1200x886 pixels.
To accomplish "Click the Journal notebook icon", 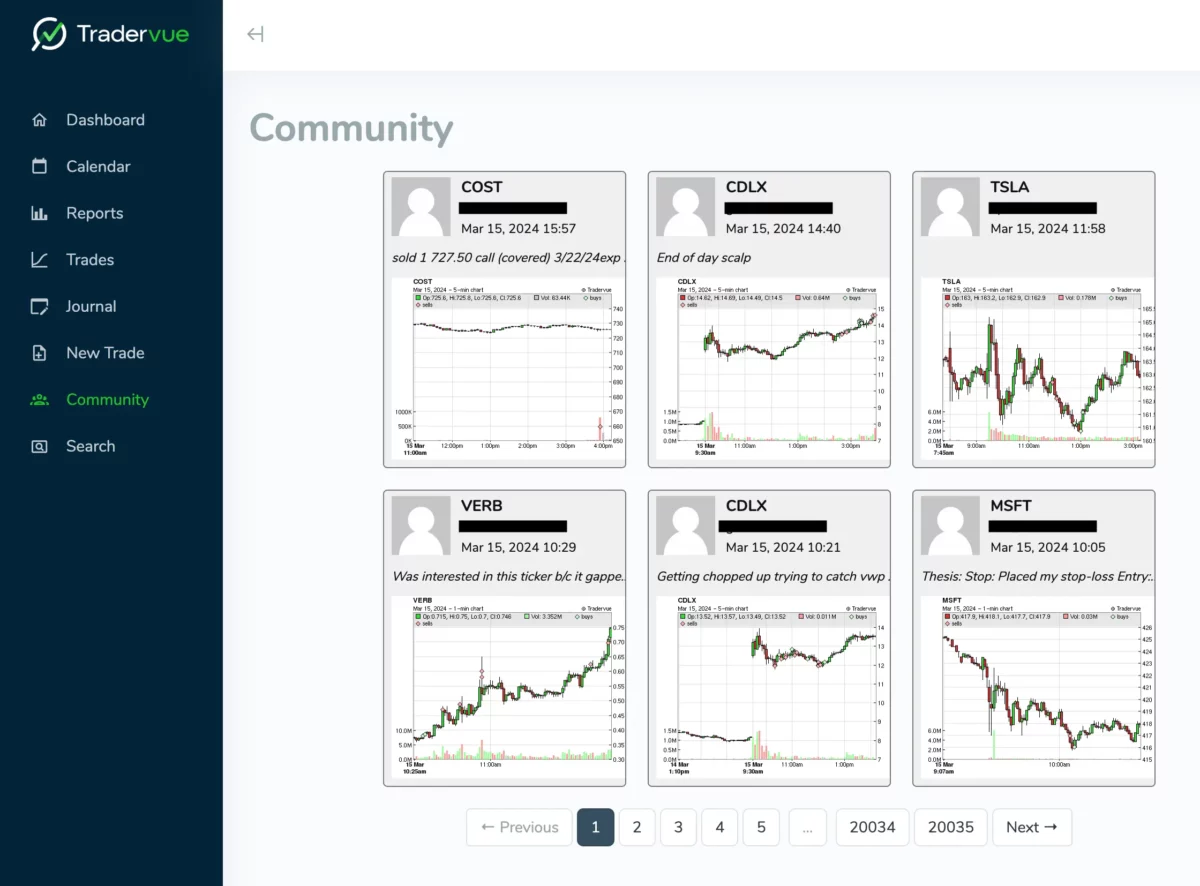I will coord(40,307).
